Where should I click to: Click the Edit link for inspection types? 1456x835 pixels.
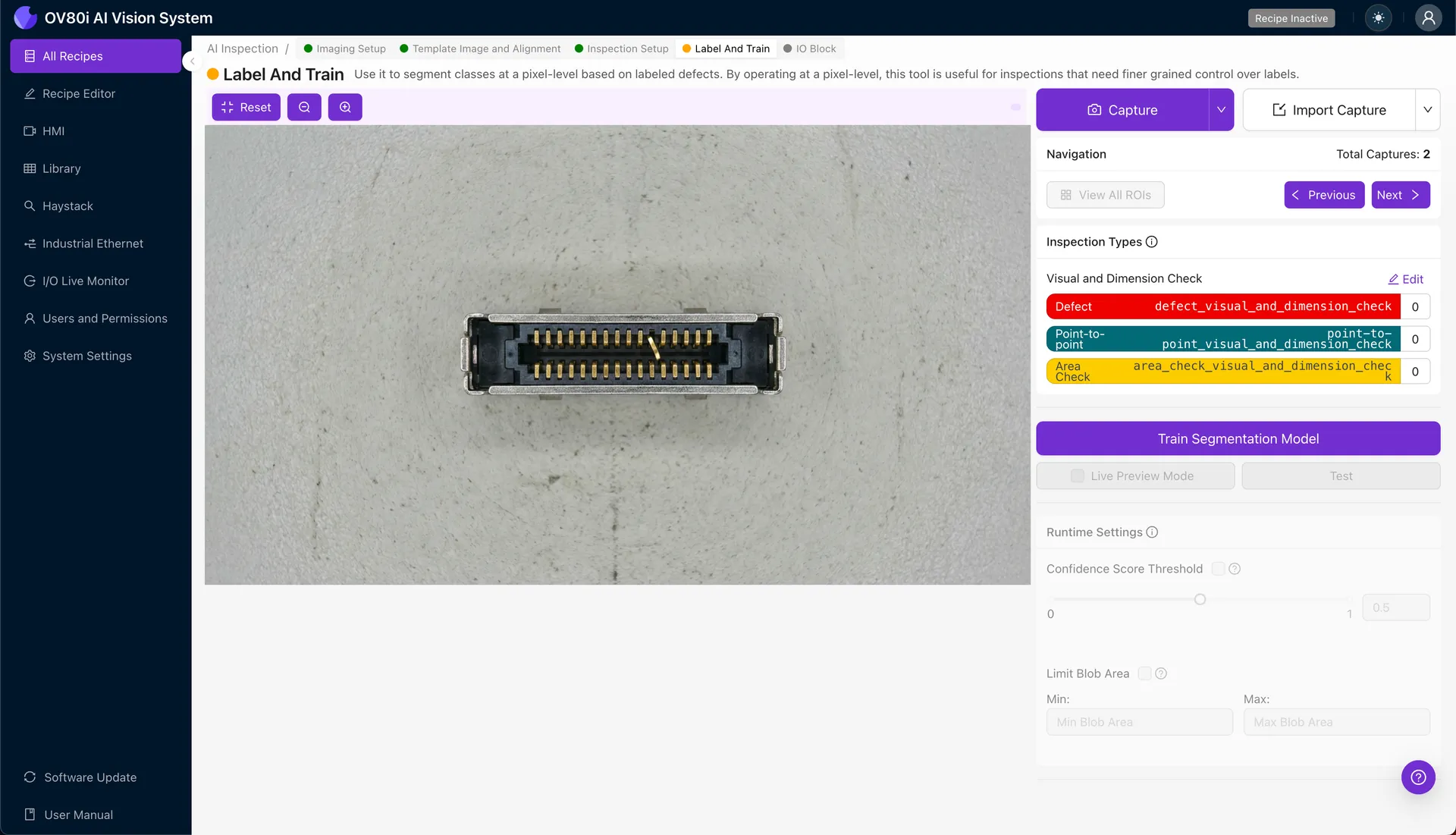pos(1406,279)
